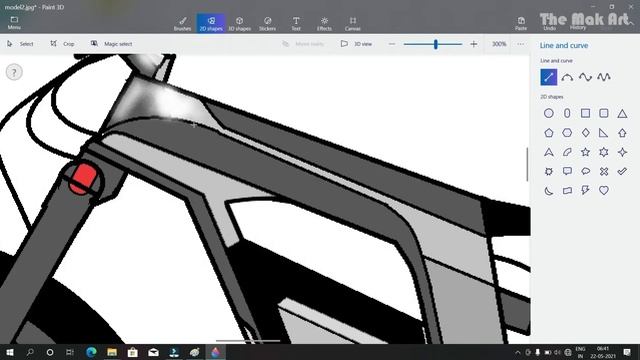The height and width of the screenshot is (360, 640).
Task: Choose the Lightning bolt 2D shape
Action: coord(585,191)
